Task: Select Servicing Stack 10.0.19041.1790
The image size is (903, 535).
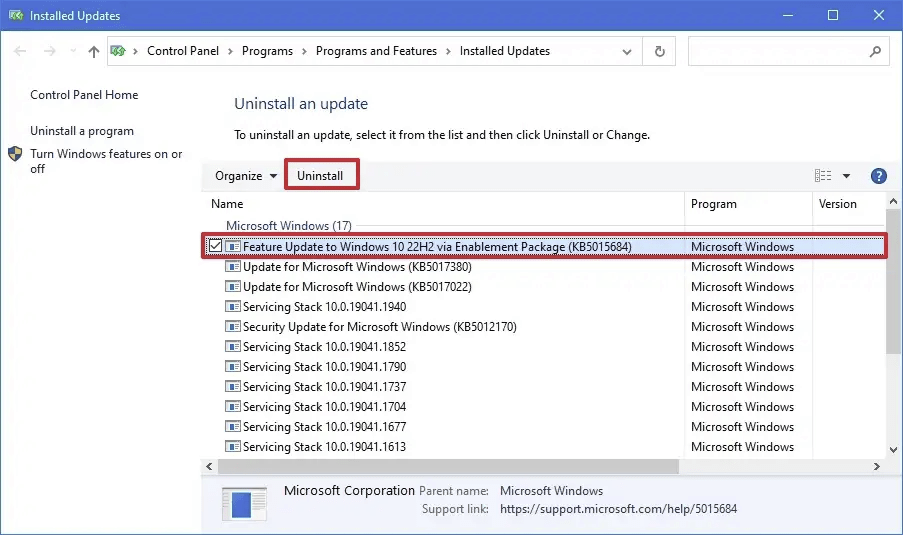Action: click(x=324, y=367)
